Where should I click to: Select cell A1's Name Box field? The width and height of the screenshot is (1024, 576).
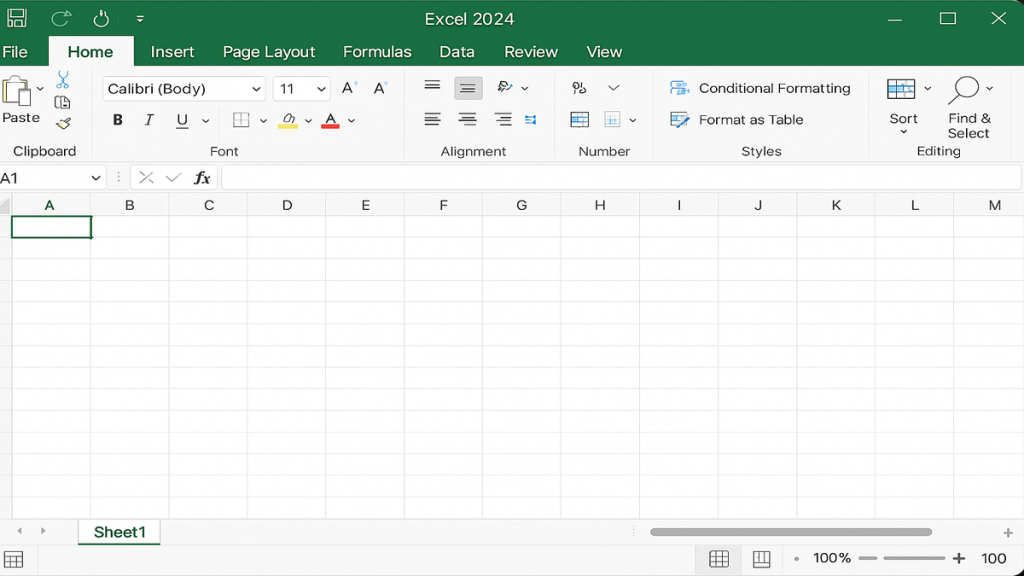click(x=45, y=177)
